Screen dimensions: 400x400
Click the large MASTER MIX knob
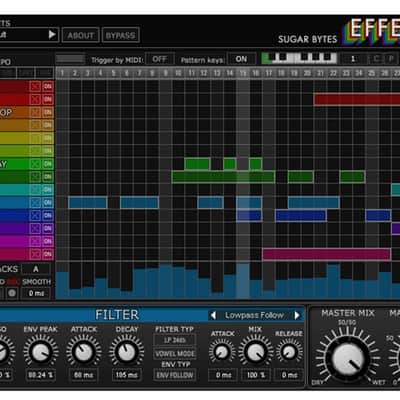pos(347,359)
